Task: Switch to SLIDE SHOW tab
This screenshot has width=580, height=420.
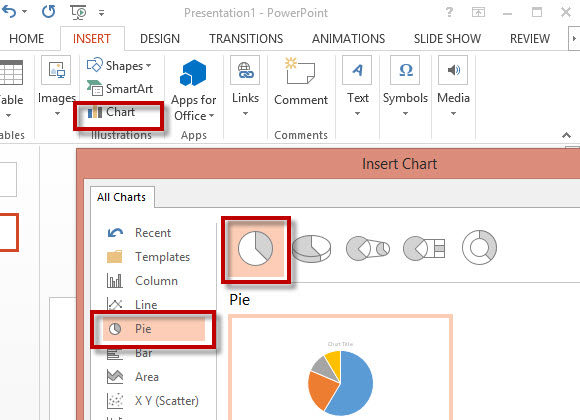Action: pos(447,38)
